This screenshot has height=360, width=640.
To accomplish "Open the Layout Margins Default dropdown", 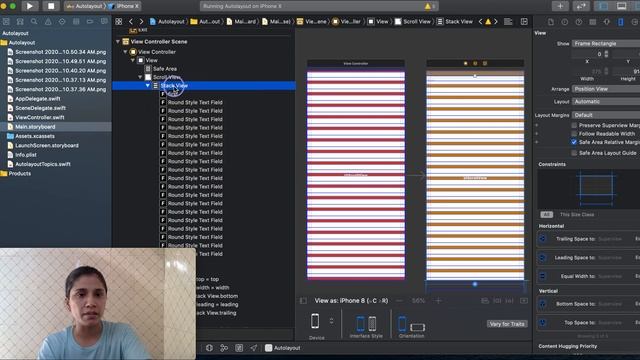I will [x=606, y=115].
